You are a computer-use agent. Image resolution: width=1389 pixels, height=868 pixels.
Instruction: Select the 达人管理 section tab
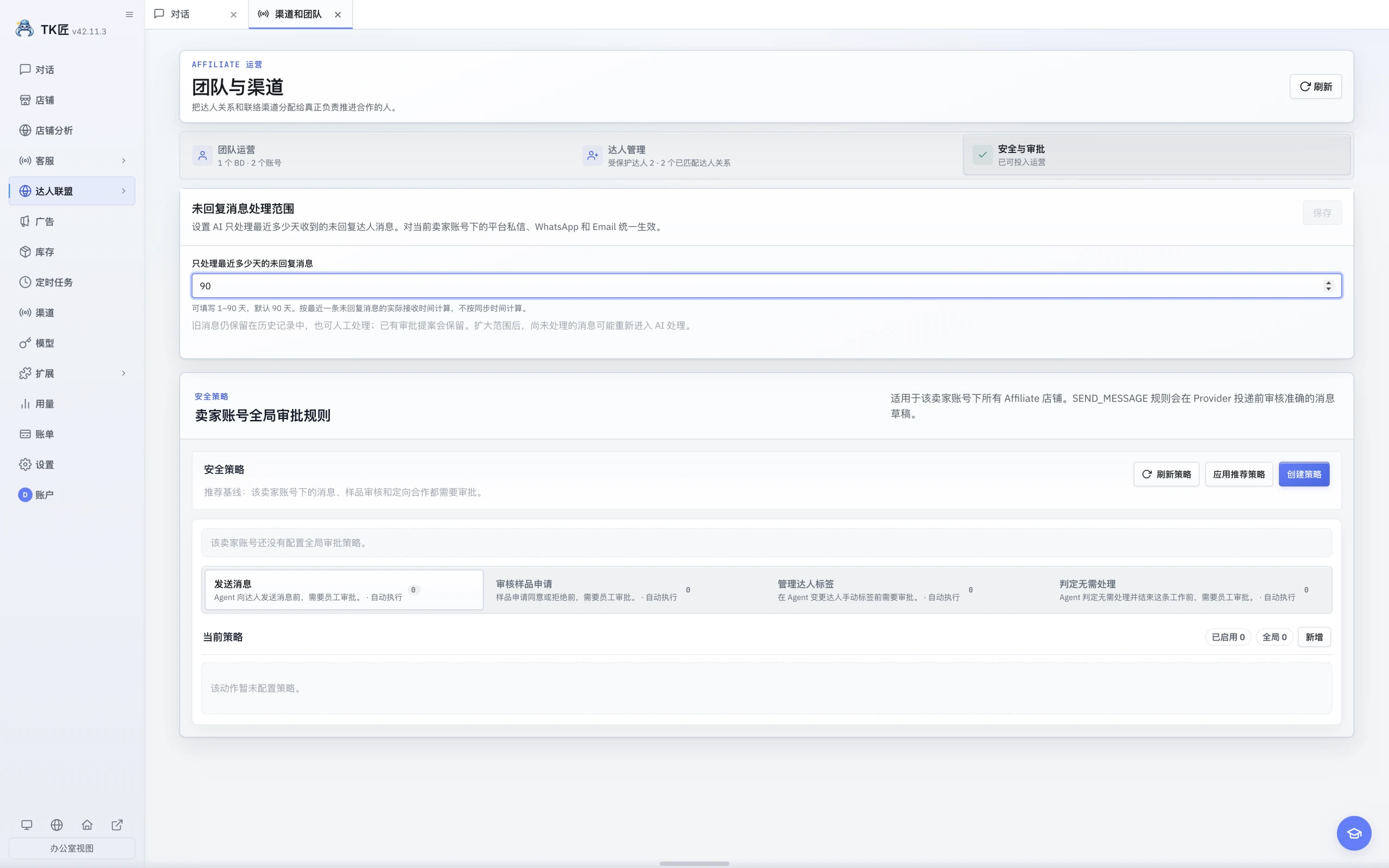[x=766, y=156]
